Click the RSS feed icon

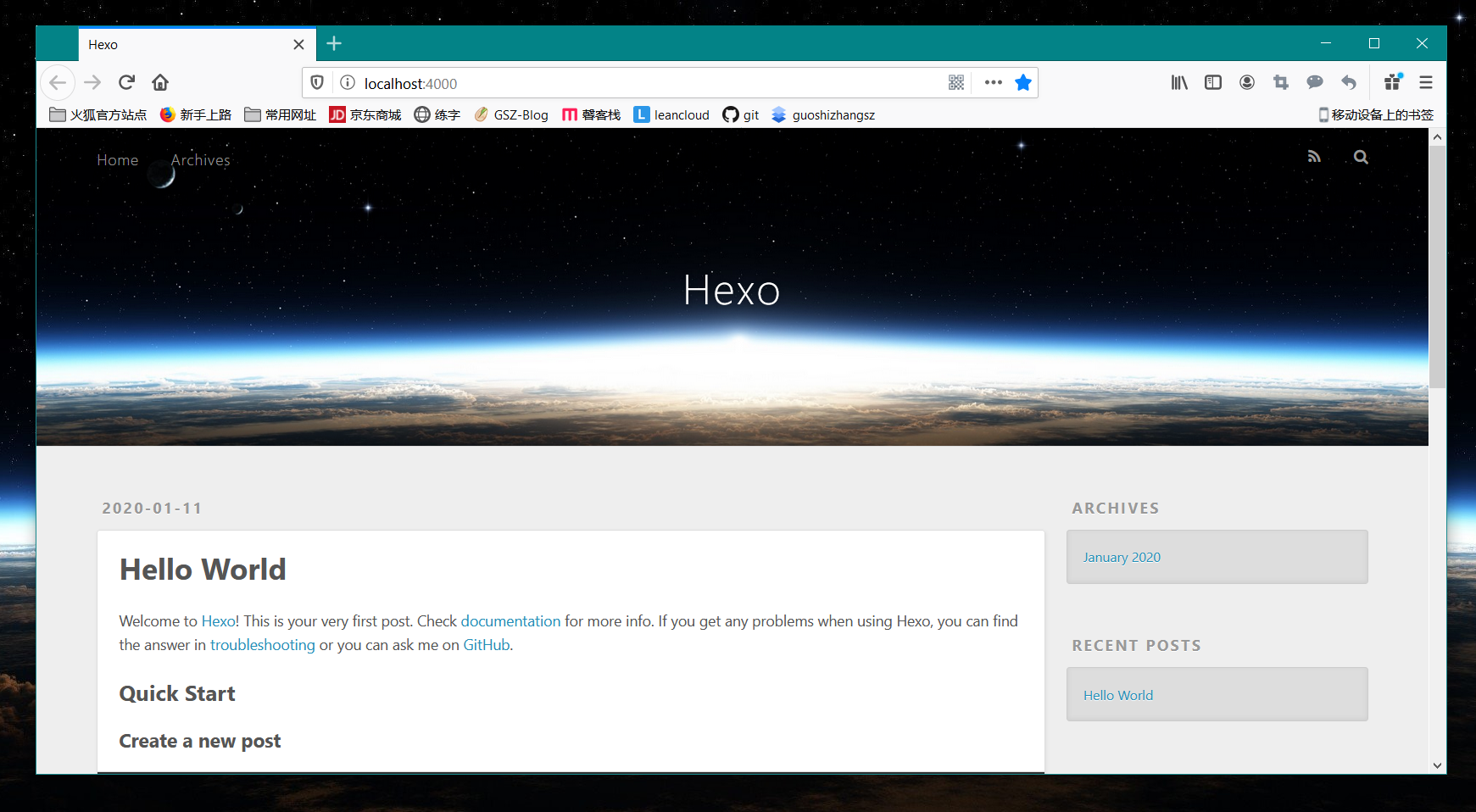(1314, 157)
